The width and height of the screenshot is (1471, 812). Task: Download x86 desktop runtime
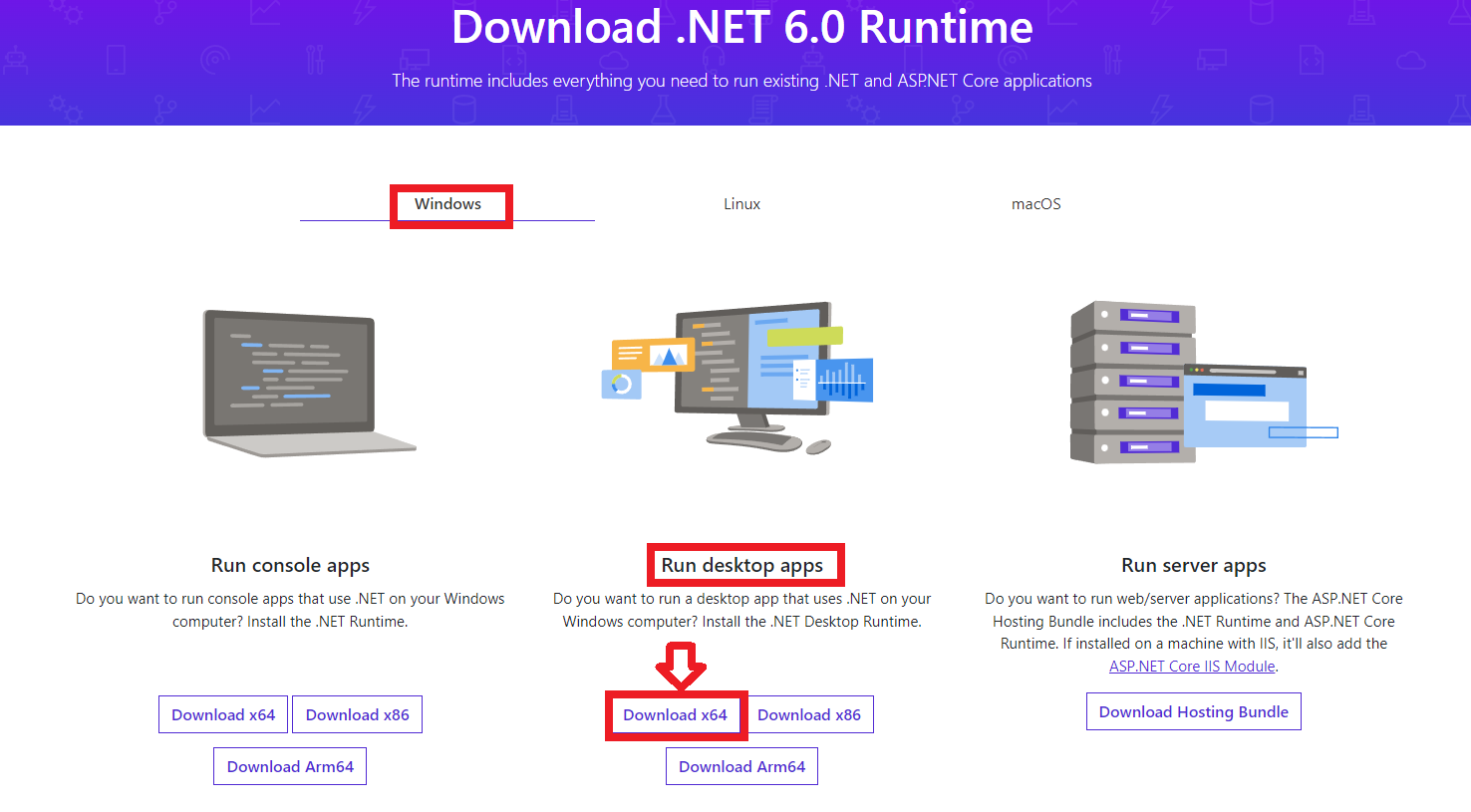[x=809, y=714]
